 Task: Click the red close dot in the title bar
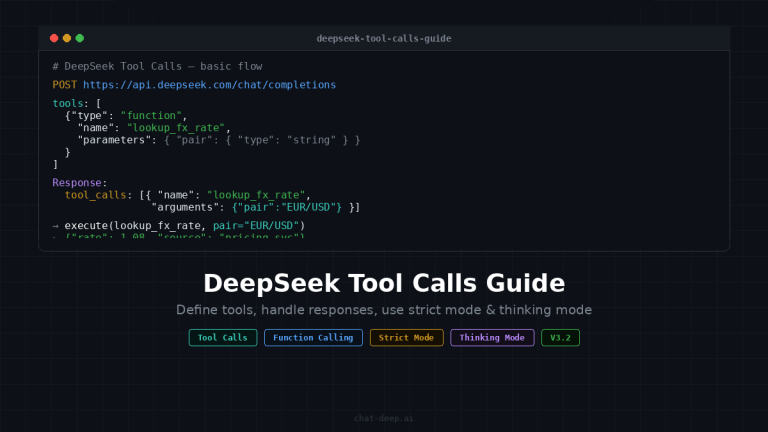[54, 38]
